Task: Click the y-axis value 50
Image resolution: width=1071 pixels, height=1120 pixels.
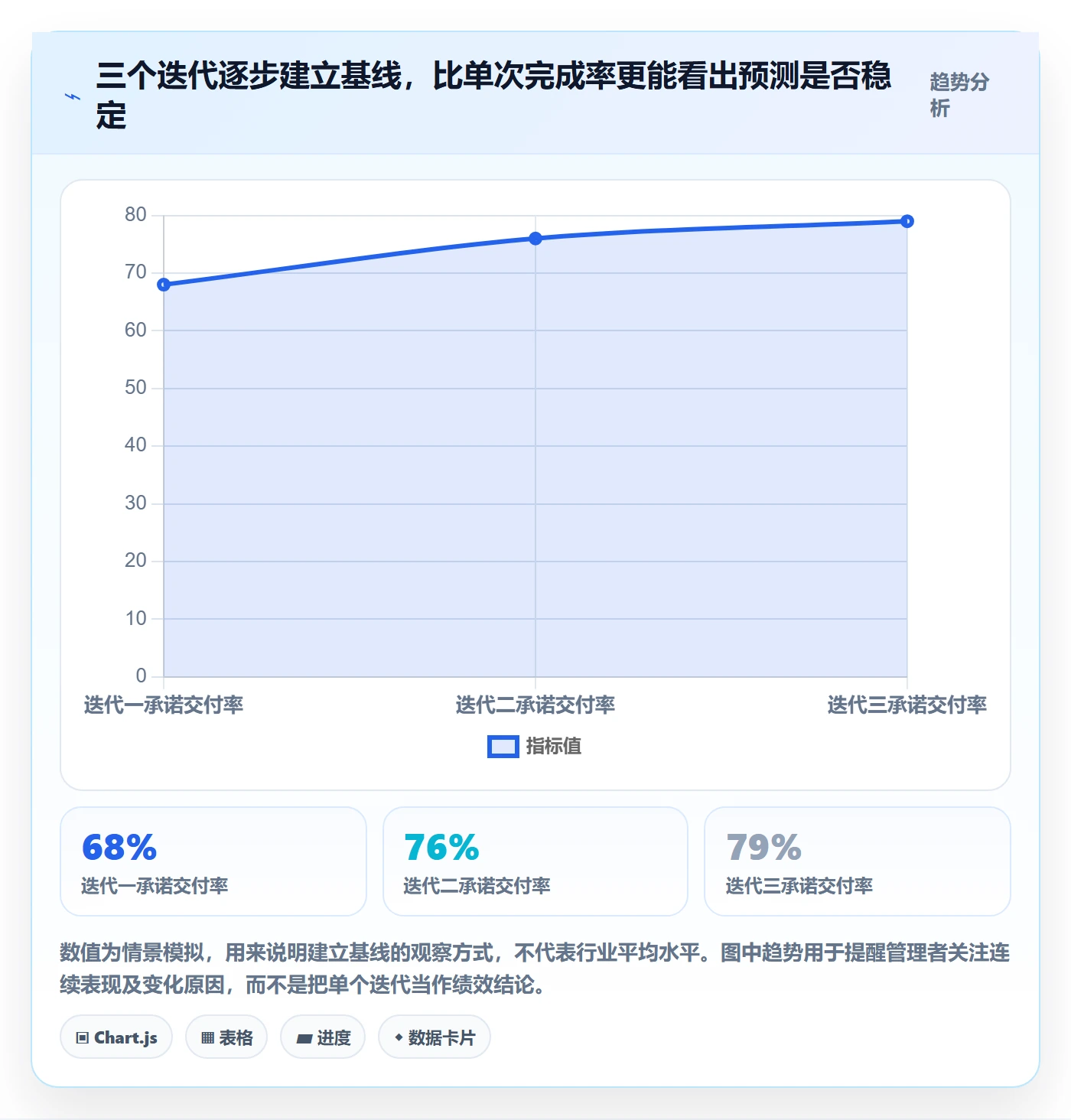Action: pos(135,388)
